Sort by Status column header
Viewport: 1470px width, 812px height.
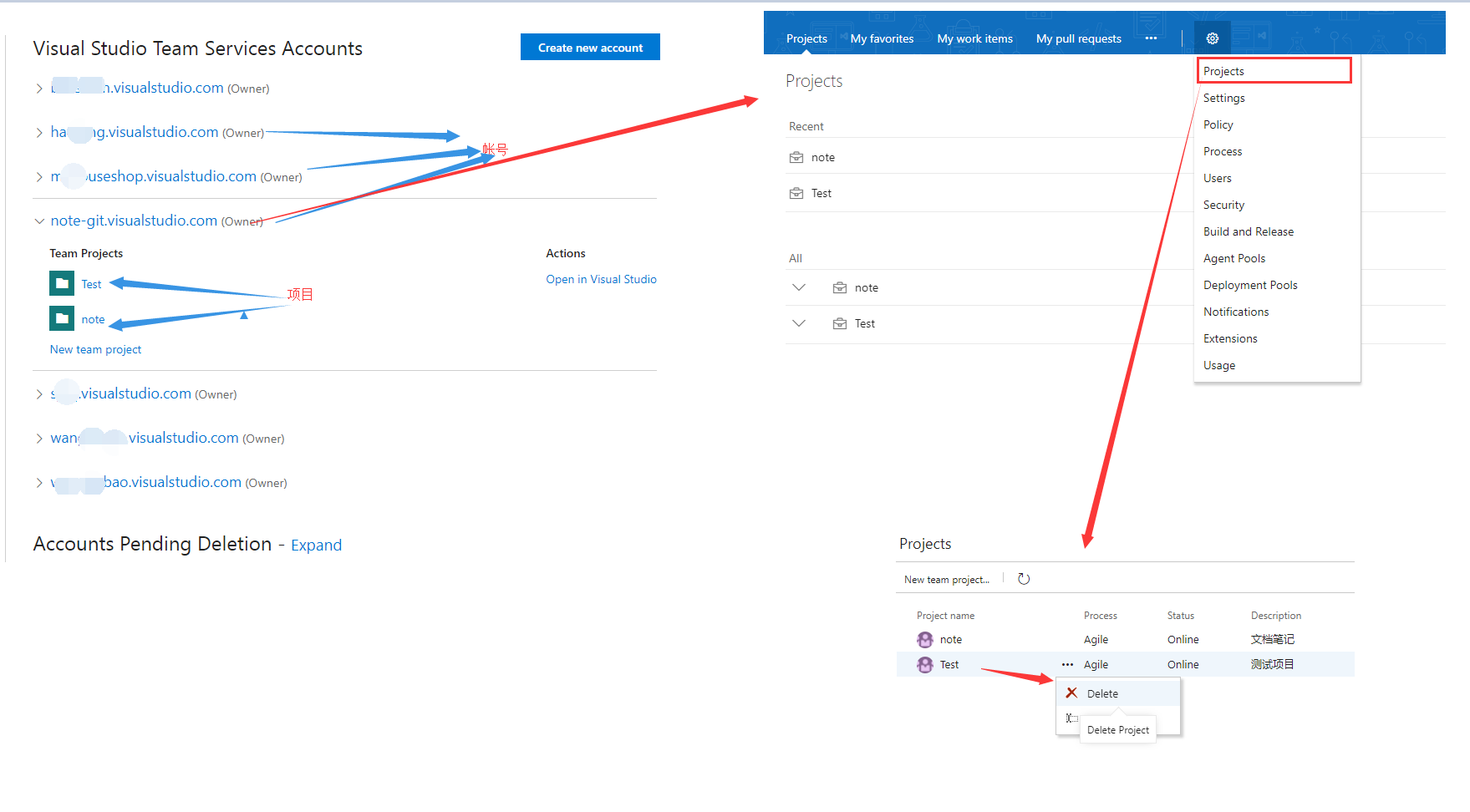(x=1180, y=616)
